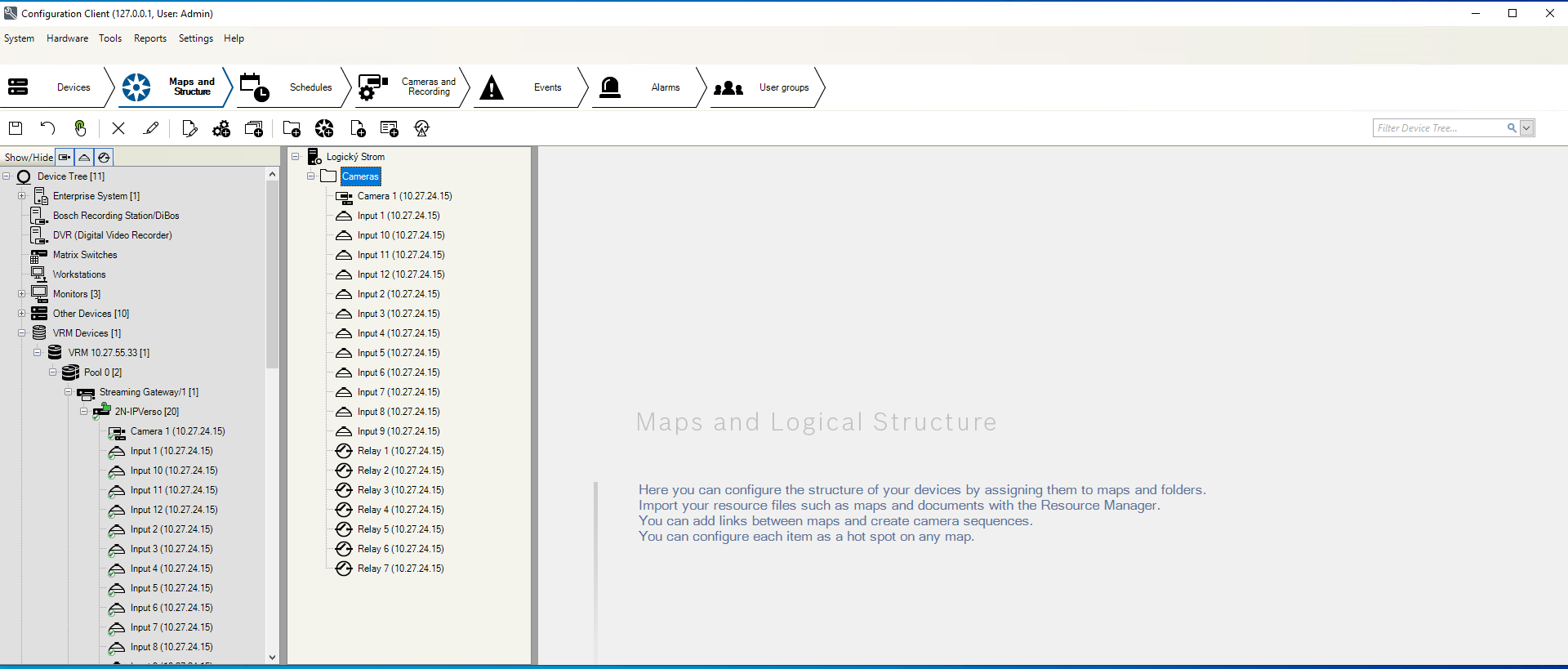Screen dimensions: 1568x669
Task: Toggle the Show/Hide inputs filter
Action: 84,157
